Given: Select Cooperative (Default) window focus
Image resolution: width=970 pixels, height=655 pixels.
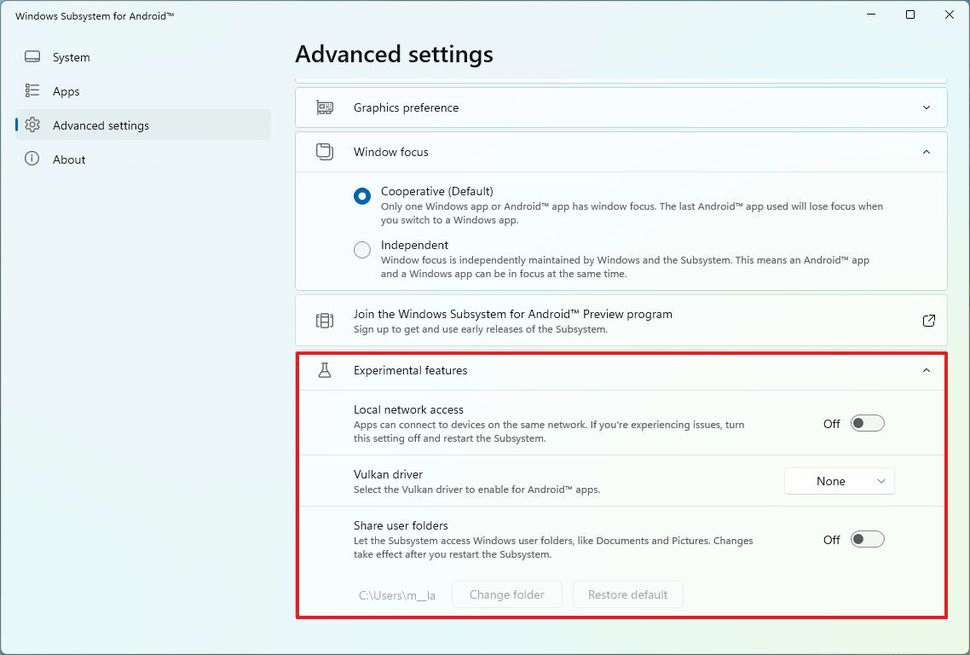Looking at the screenshot, I should [363, 196].
